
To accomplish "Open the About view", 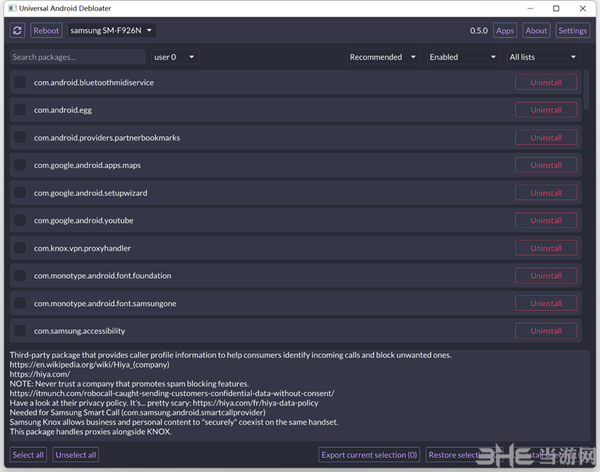I will pos(536,31).
